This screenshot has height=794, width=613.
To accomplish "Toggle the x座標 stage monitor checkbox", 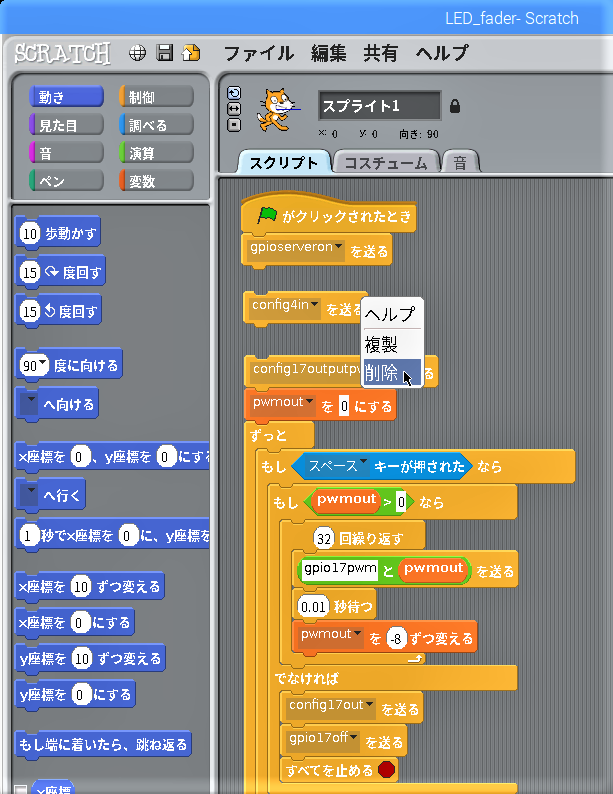I will pos(20,790).
